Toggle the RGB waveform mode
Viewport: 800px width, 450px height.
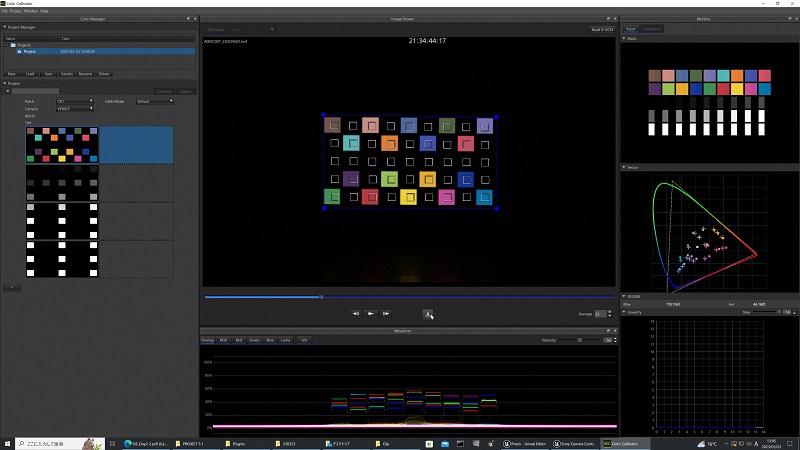(x=224, y=340)
